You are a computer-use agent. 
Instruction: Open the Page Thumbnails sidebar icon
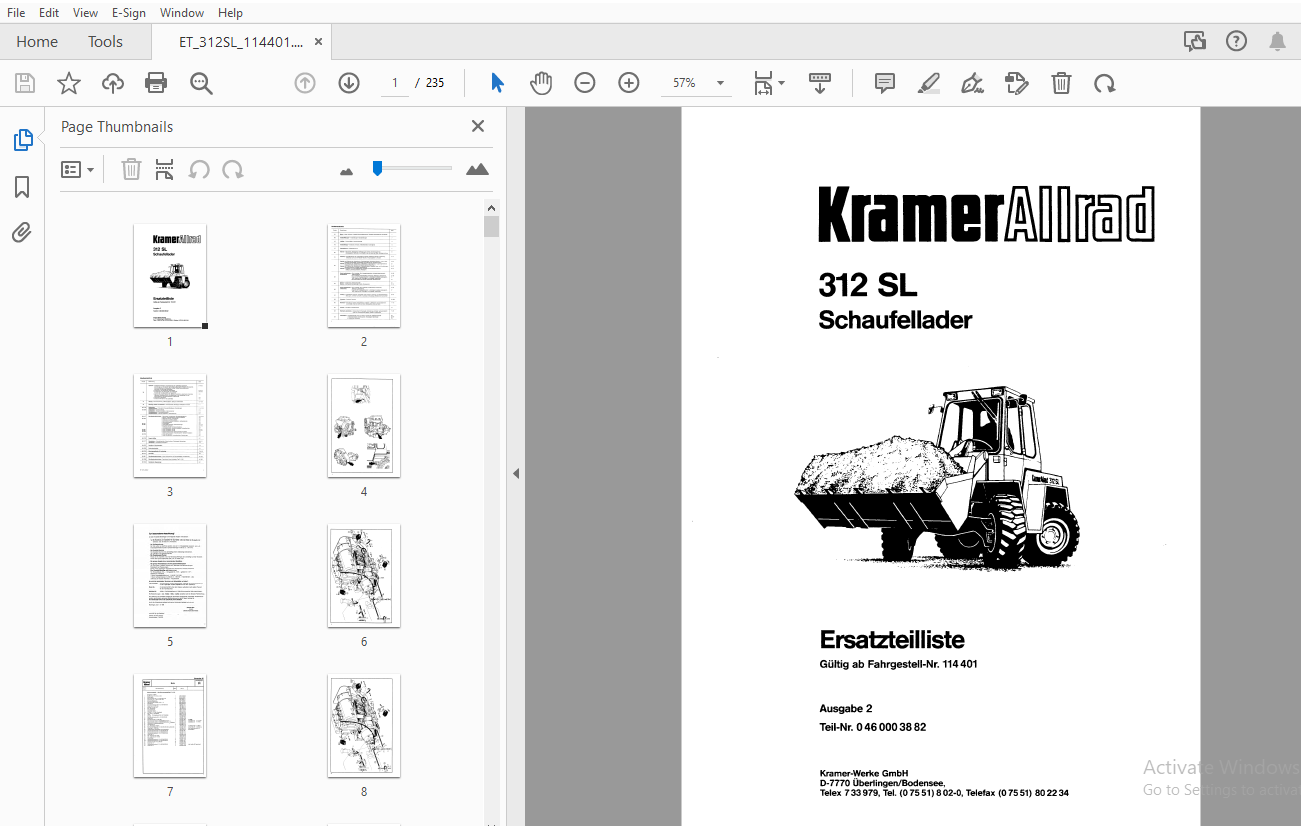pos(23,140)
